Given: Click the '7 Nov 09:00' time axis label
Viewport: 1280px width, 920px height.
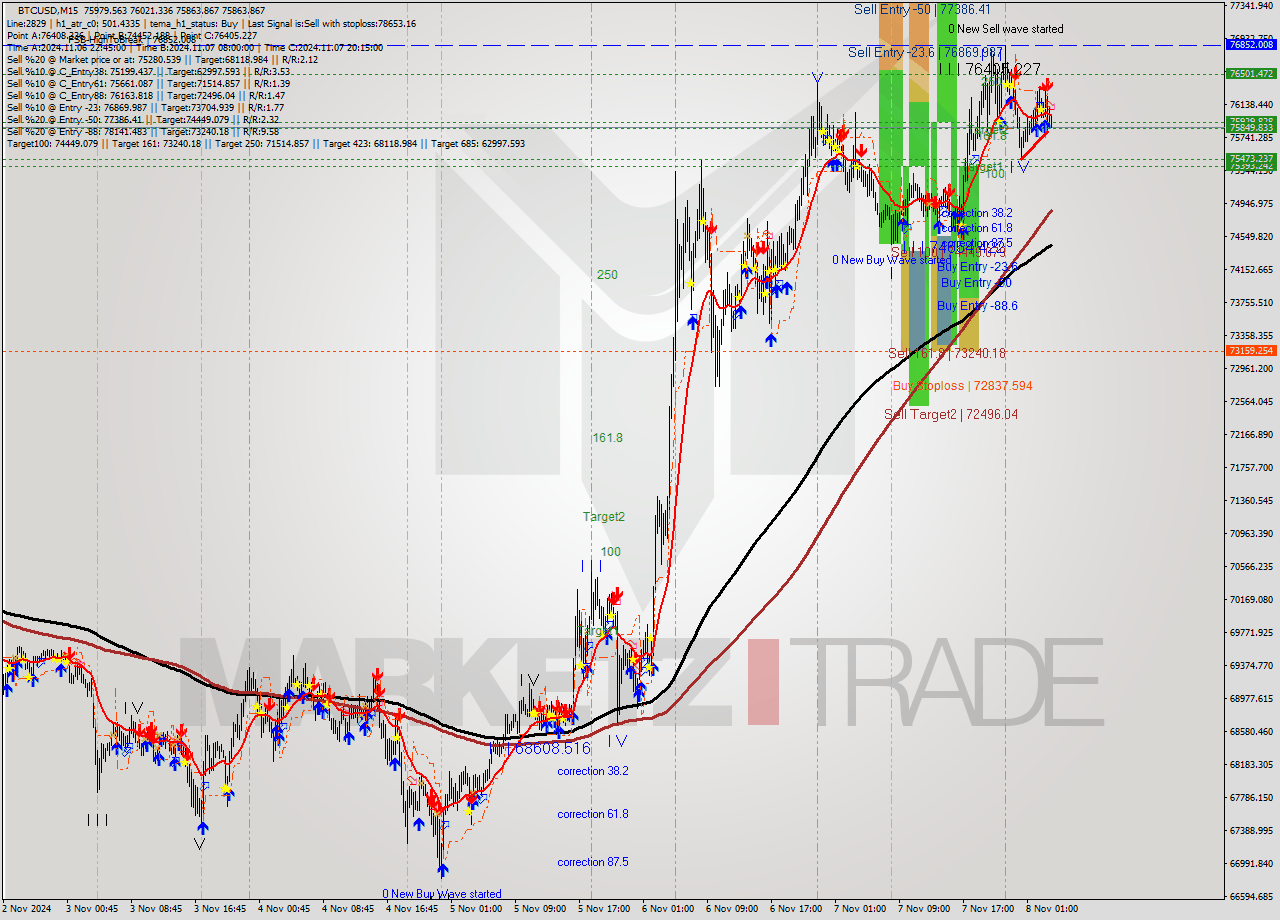Looking at the screenshot, I should coord(926,909).
